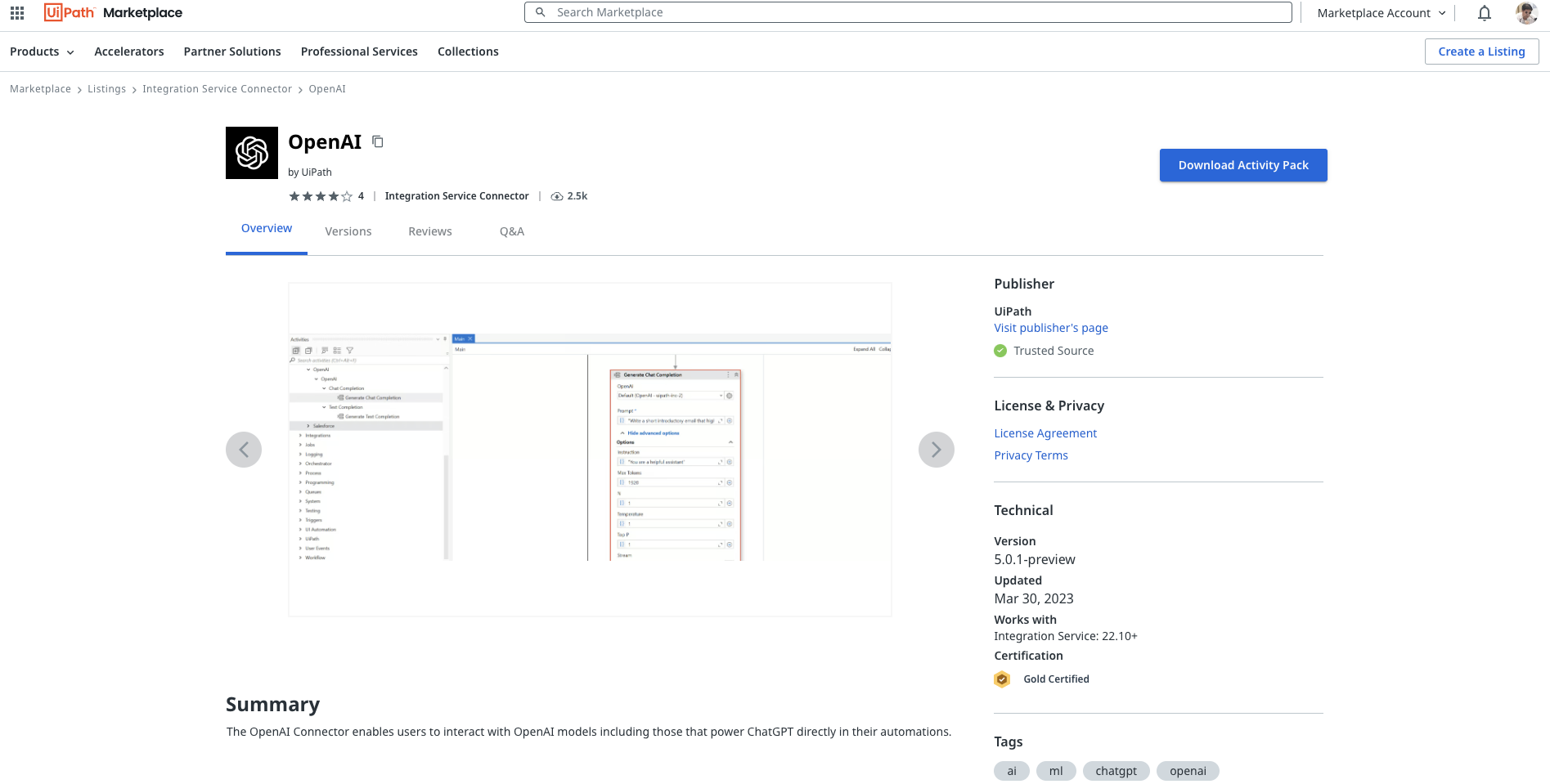Open the app launcher grid icon
This screenshot has width=1550, height=784.
[17, 13]
